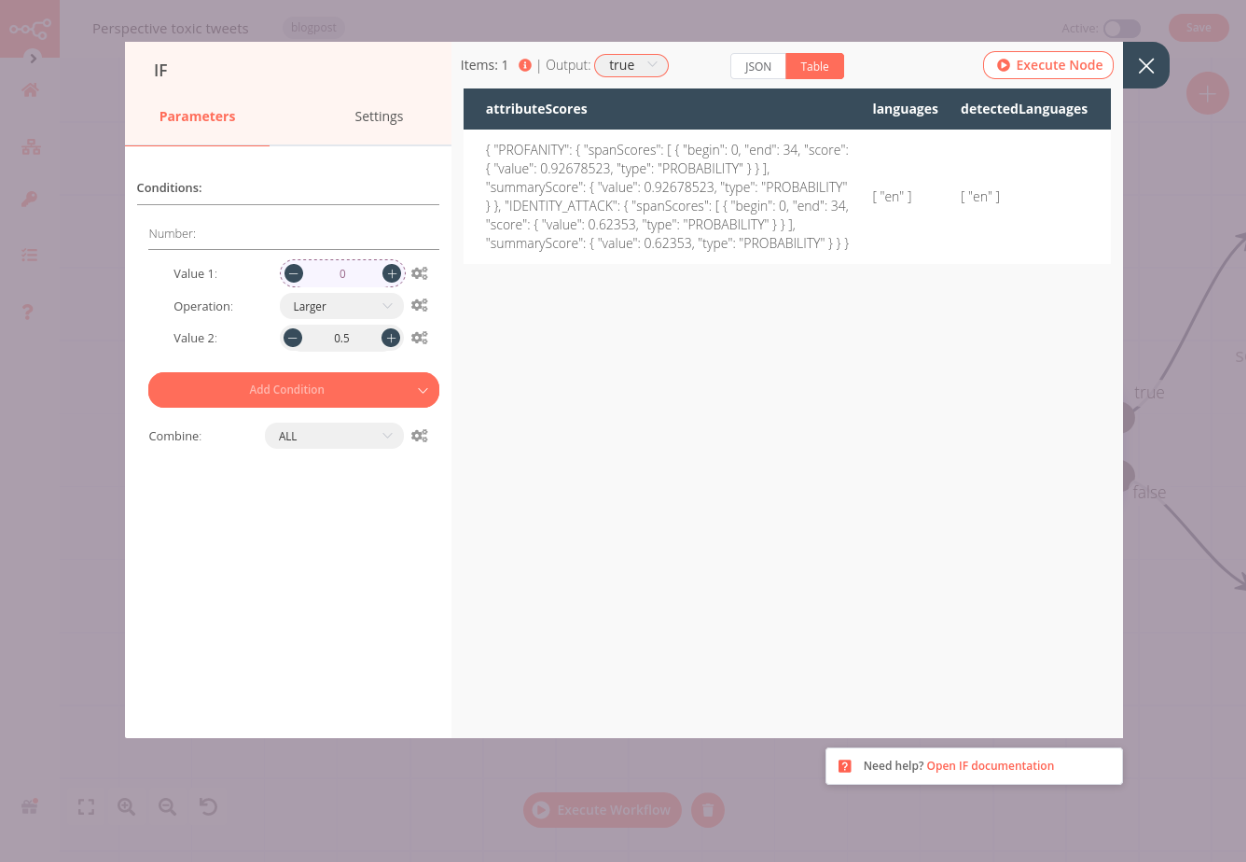1246x862 pixels.
Task: Open the Combine dropdown set to ALL
Action: 334,436
